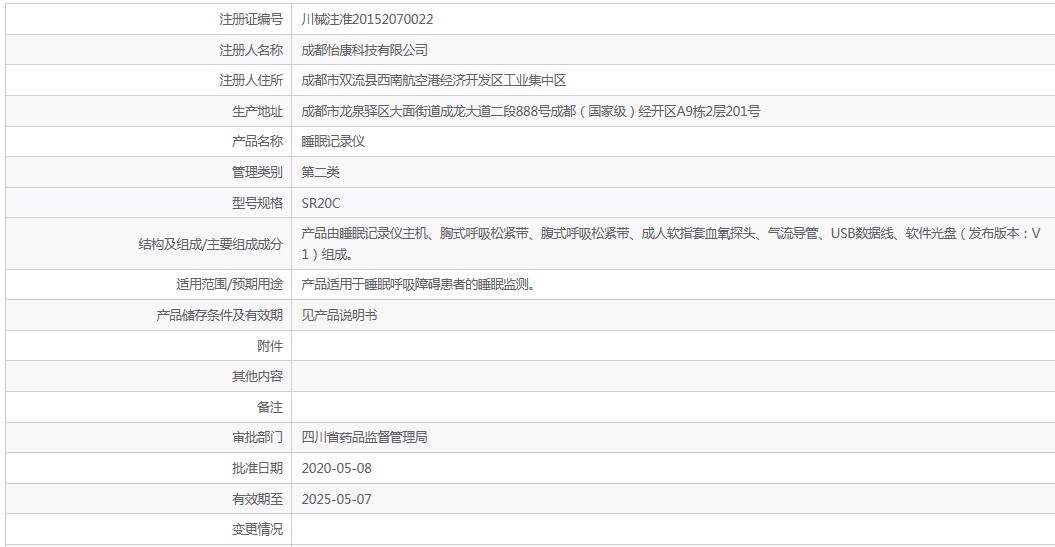Screen dimensions: 1055x547
Task: Select model value SR20C
Action: (321, 203)
